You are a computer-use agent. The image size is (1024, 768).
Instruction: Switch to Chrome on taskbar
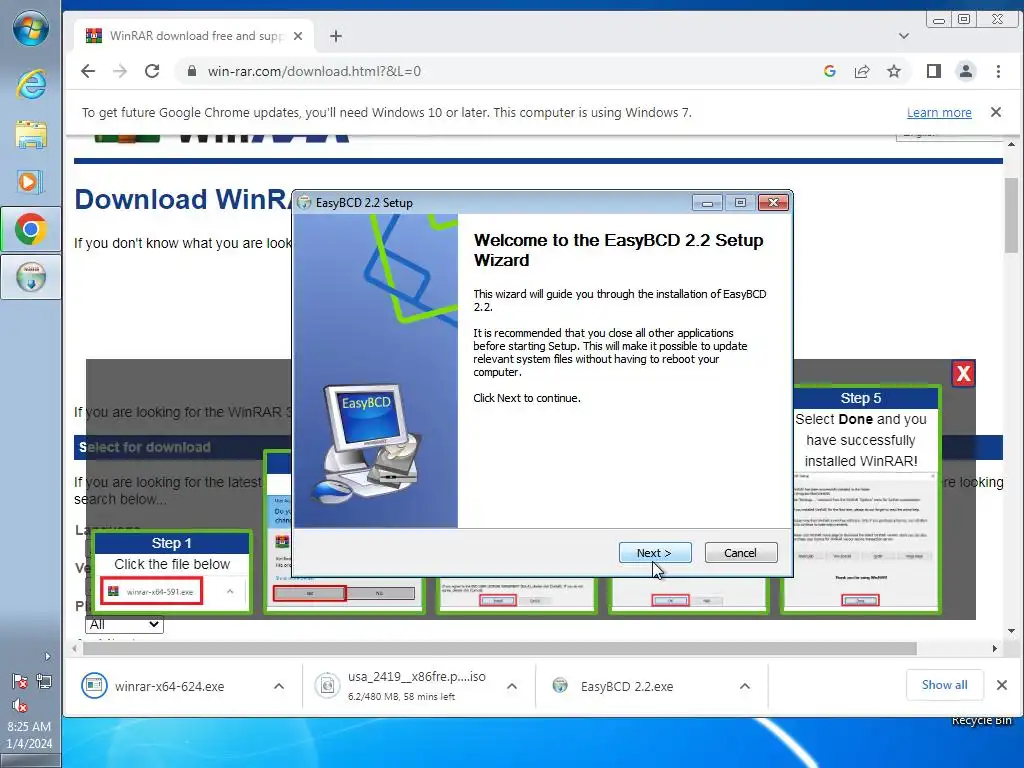point(31,229)
